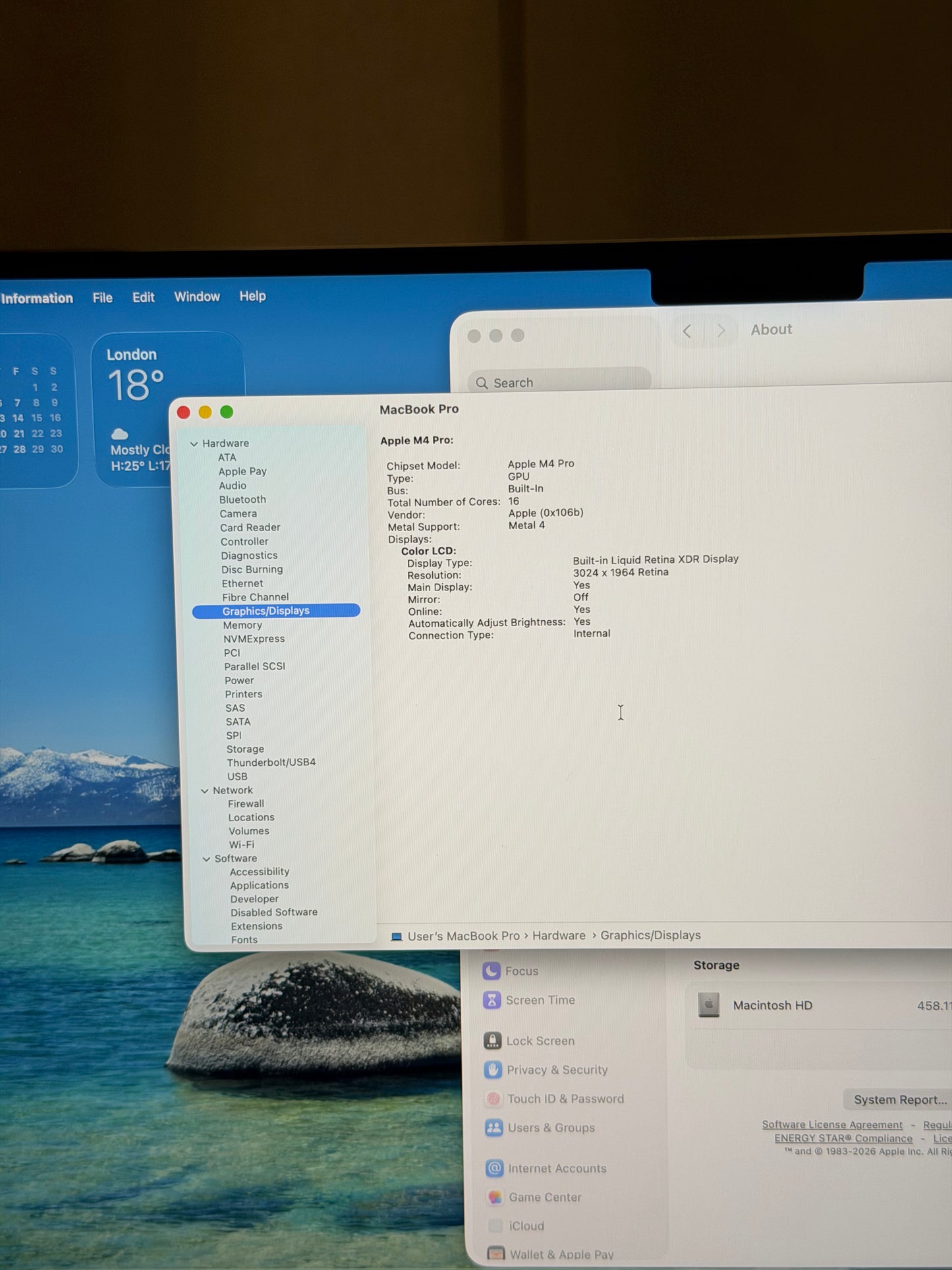
Task: Select Controller in the sidebar
Action: pyautogui.click(x=244, y=542)
